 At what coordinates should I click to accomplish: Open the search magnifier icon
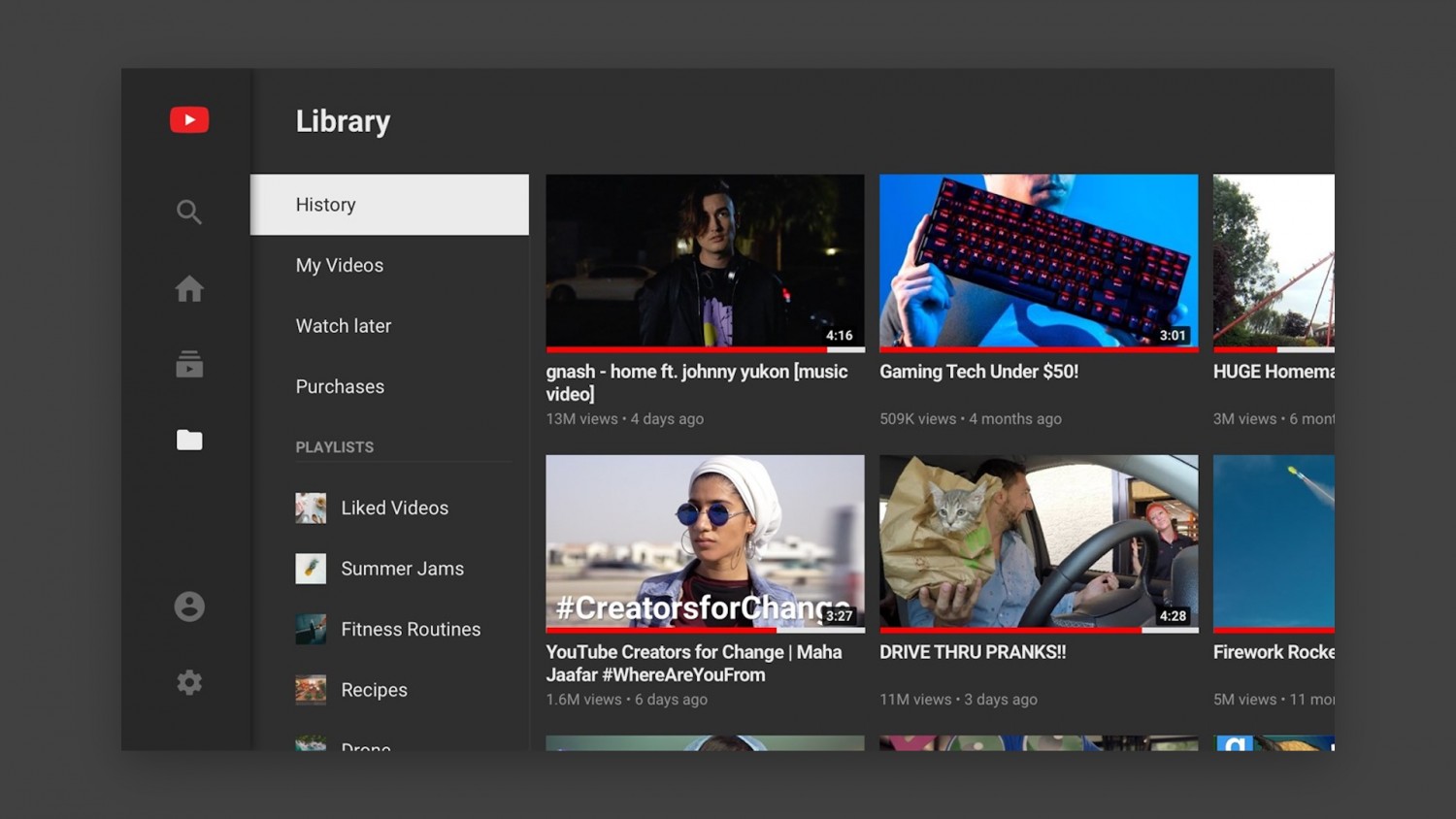tap(189, 212)
